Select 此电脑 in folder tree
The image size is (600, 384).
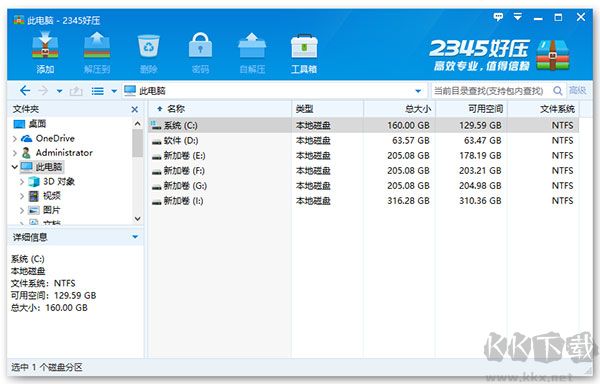(49, 167)
